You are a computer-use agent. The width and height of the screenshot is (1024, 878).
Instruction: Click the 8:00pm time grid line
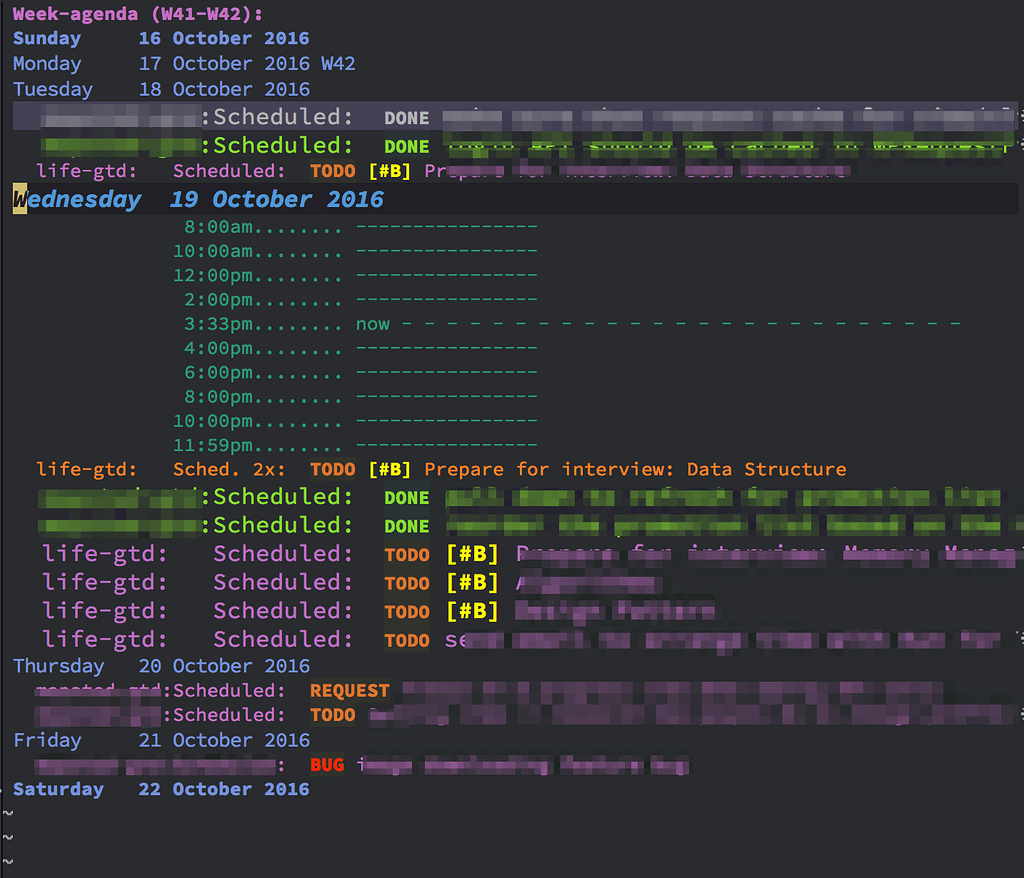tap(360, 397)
